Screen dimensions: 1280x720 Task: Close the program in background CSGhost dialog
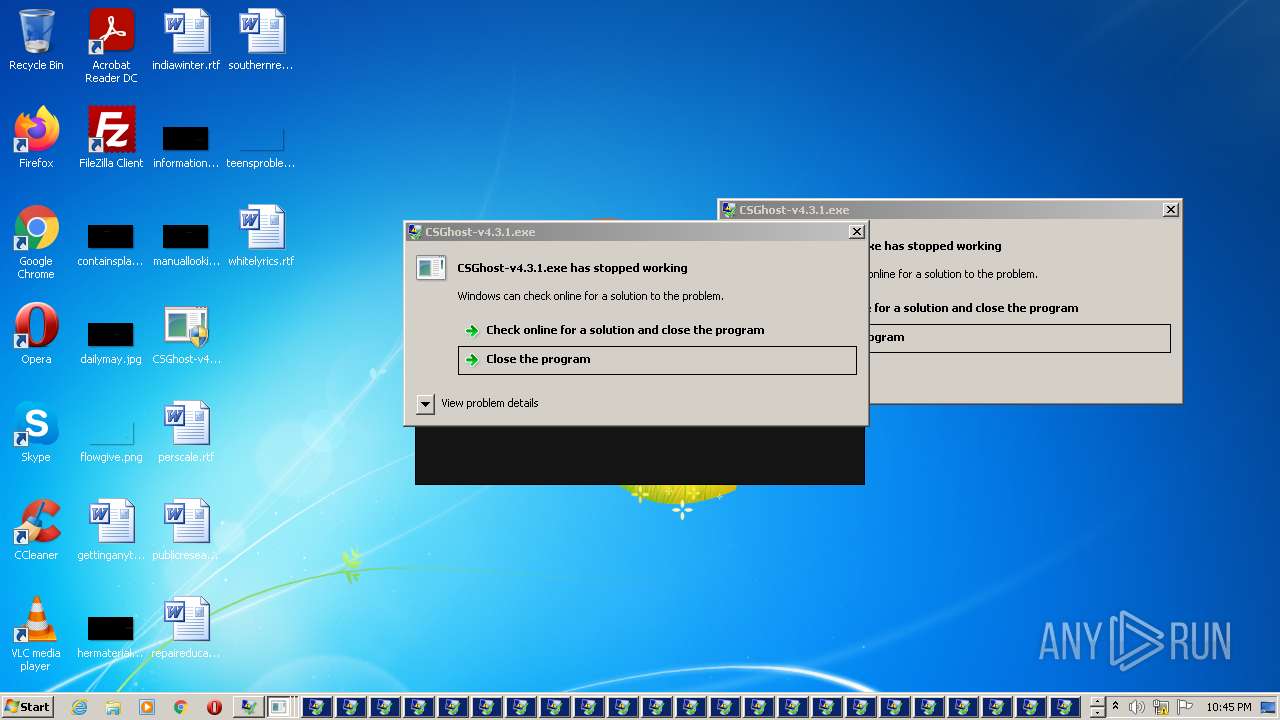pyautogui.click(x=1018, y=338)
